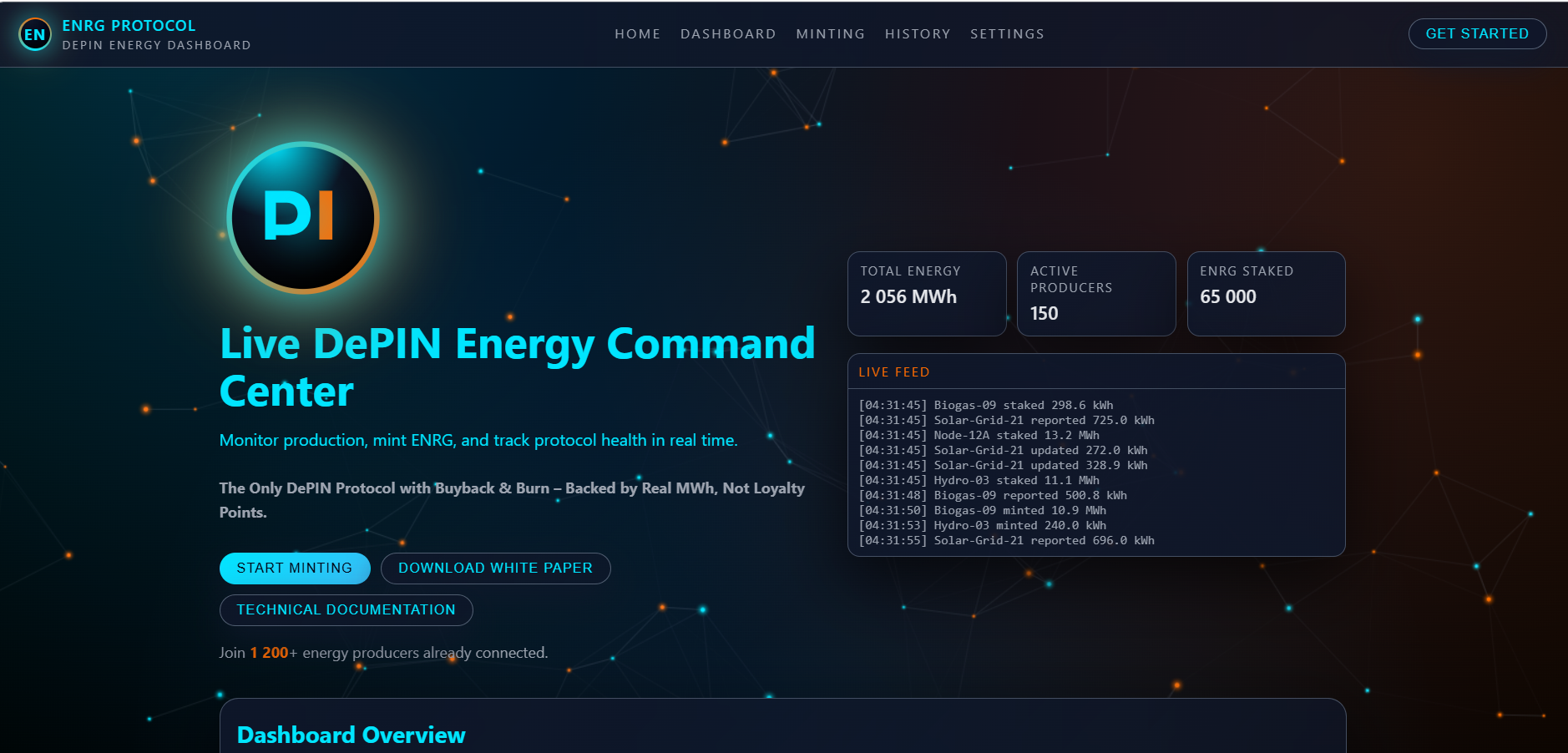Click feed line Hydro-03 staked 11.1 MWh
Viewport: 1568px width, 753px height.
click(979, 481)
